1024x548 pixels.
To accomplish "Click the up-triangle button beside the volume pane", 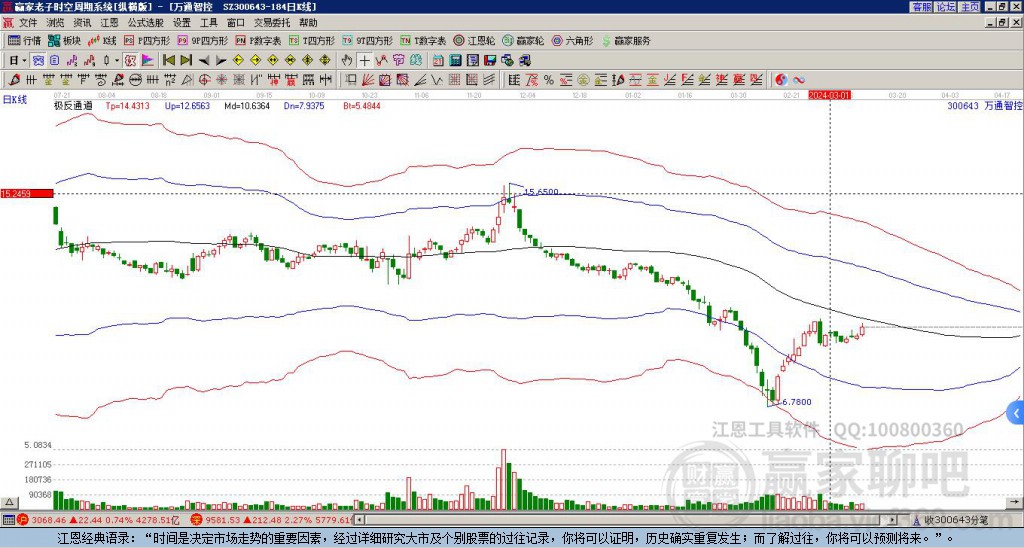I will click(8, 502).
